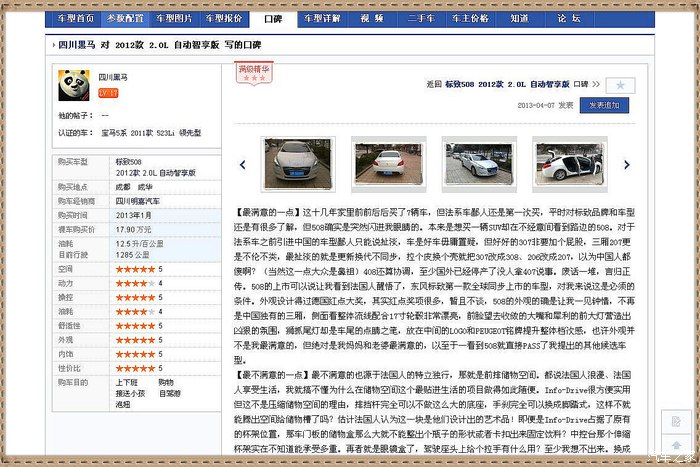
Task: Open the 论坛 tab
Action: click(x=568, y=18)
